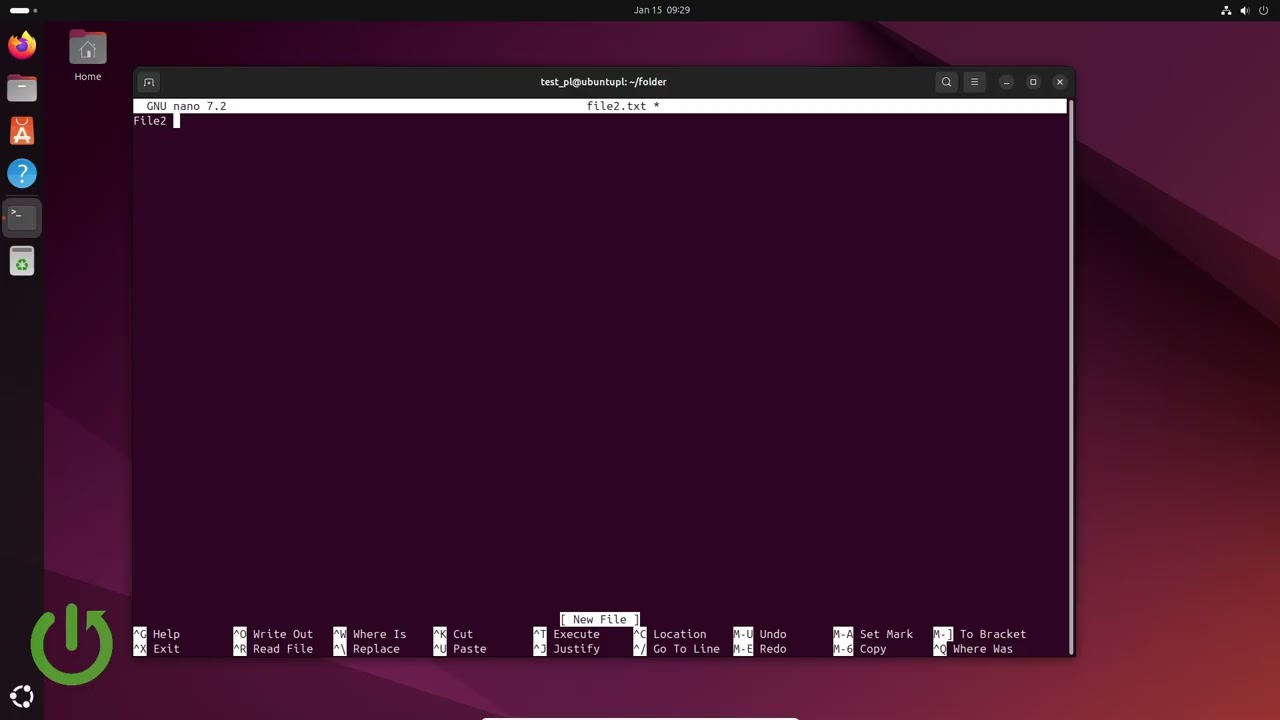Click the volume icon in top bar
Image resolution: width=1280 pixels, height=720 pixels.
[x=1245, y=10]
